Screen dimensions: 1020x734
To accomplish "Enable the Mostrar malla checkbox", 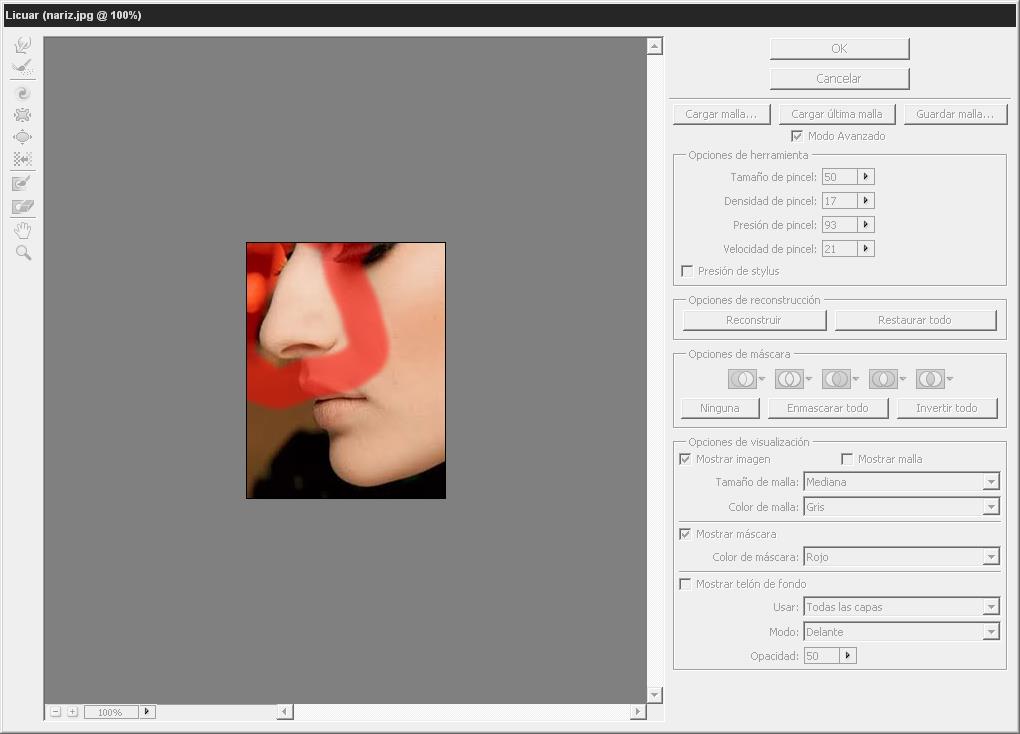I will click(x=847, y=459).
